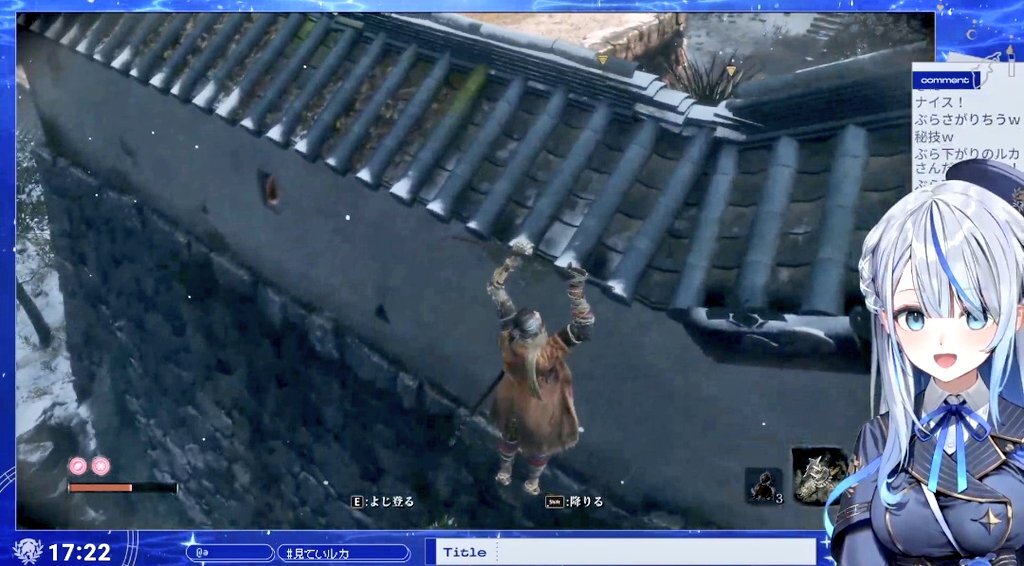Viewport: 1024px width, 566px height.
Task: Click the @ handle field in bottom bar
Action: click(x=229, y=553)
